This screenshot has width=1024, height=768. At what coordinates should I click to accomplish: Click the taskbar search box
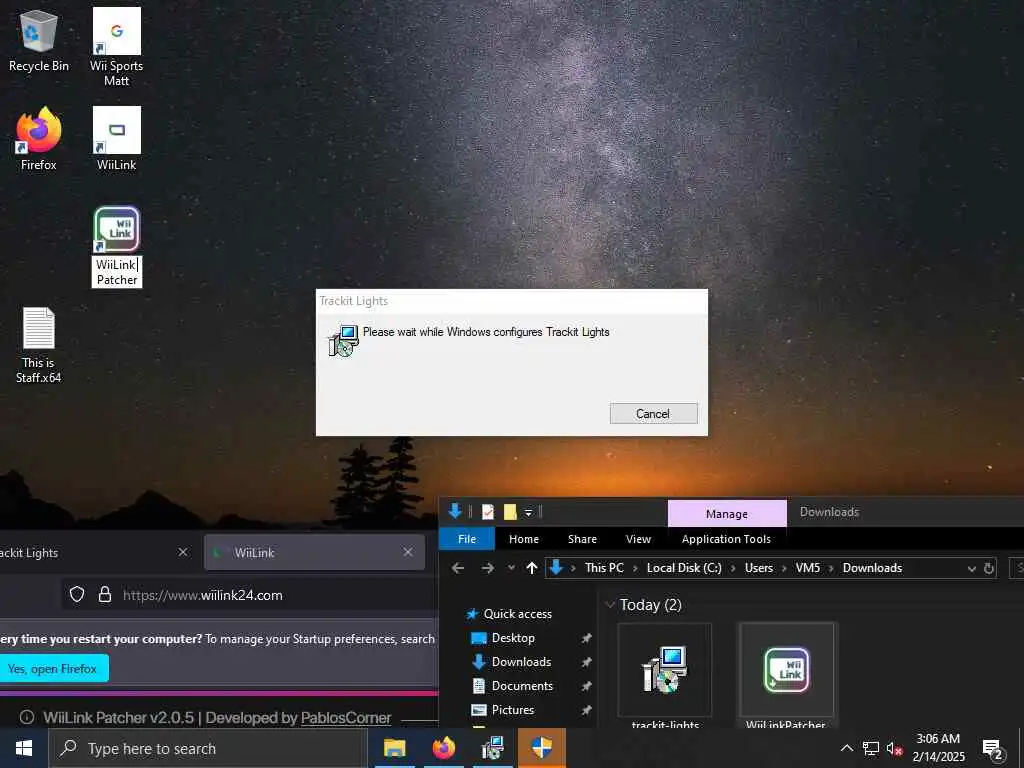[208, 748]
